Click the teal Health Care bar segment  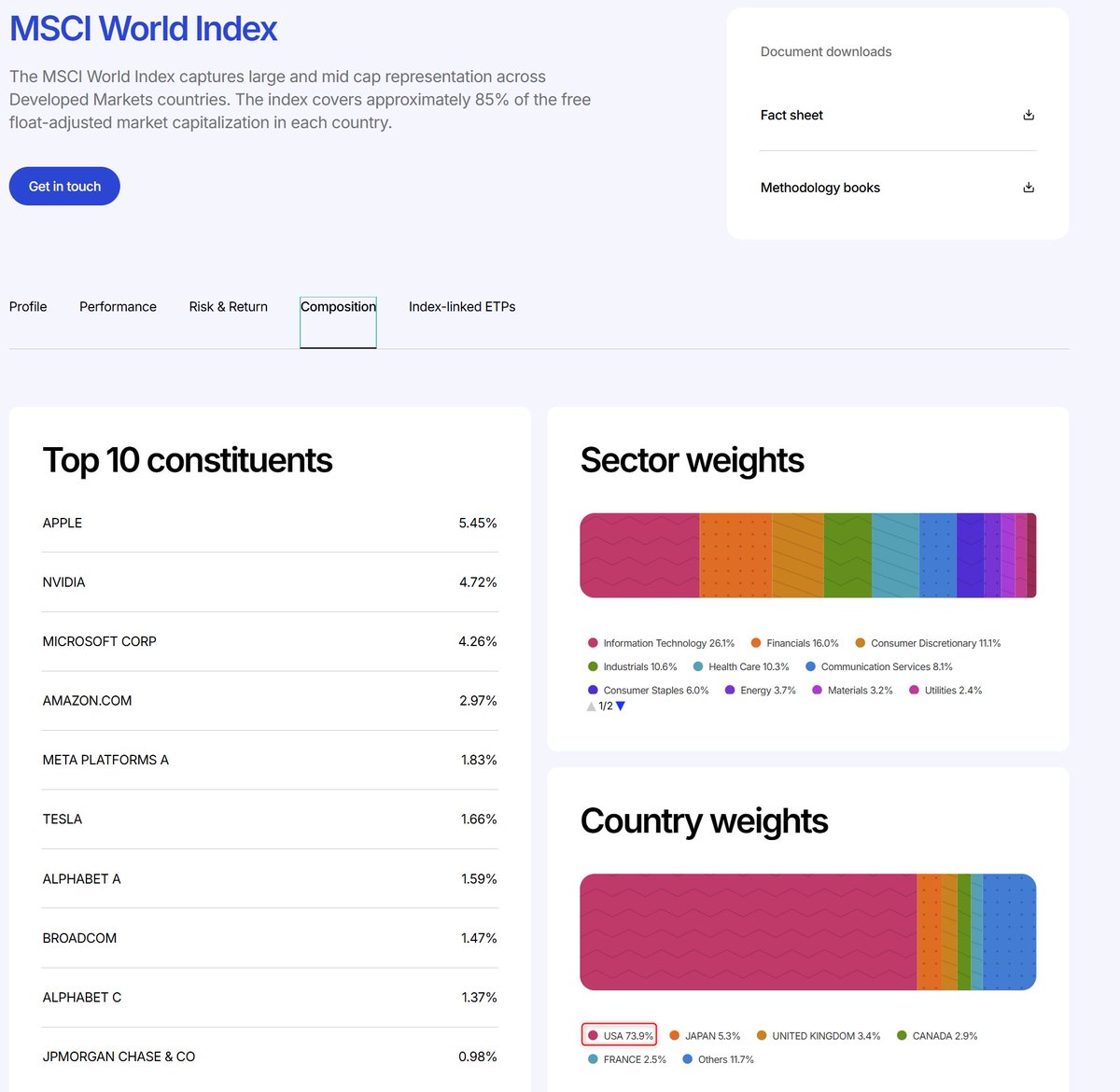[x=895, y=555]
